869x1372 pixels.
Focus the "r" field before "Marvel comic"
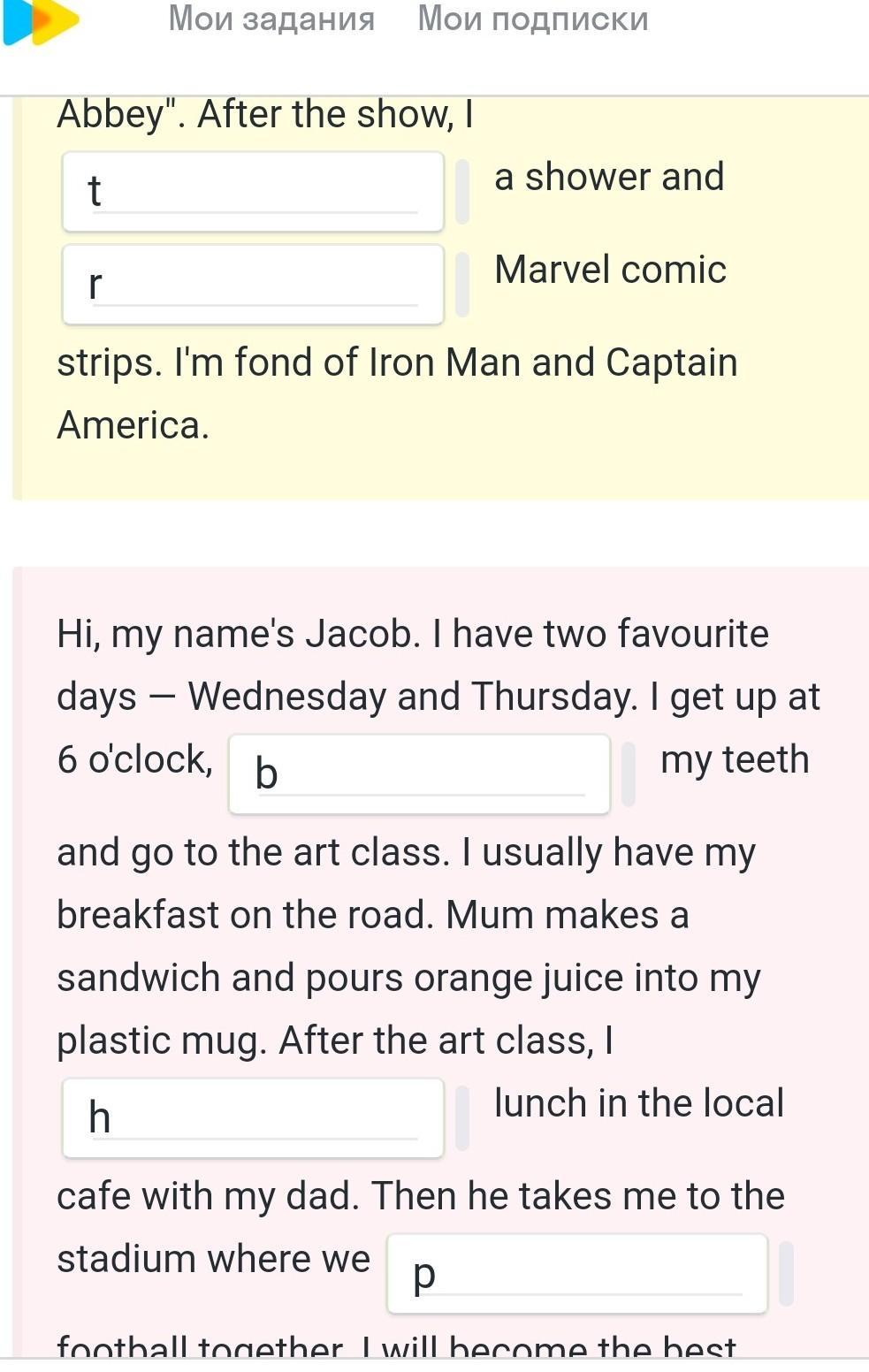click(253, 285)
